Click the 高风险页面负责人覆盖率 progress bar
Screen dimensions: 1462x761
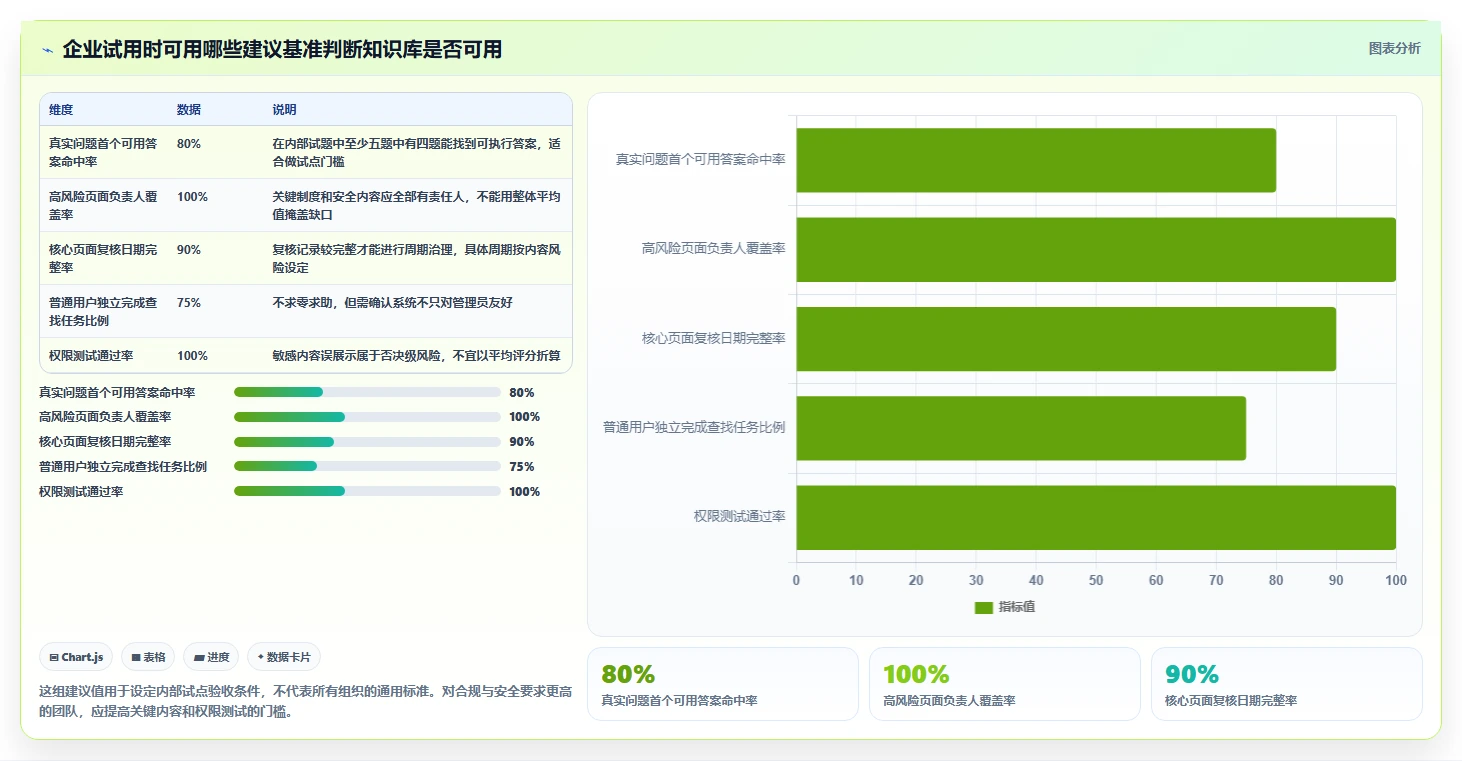[x=367, y=417]
